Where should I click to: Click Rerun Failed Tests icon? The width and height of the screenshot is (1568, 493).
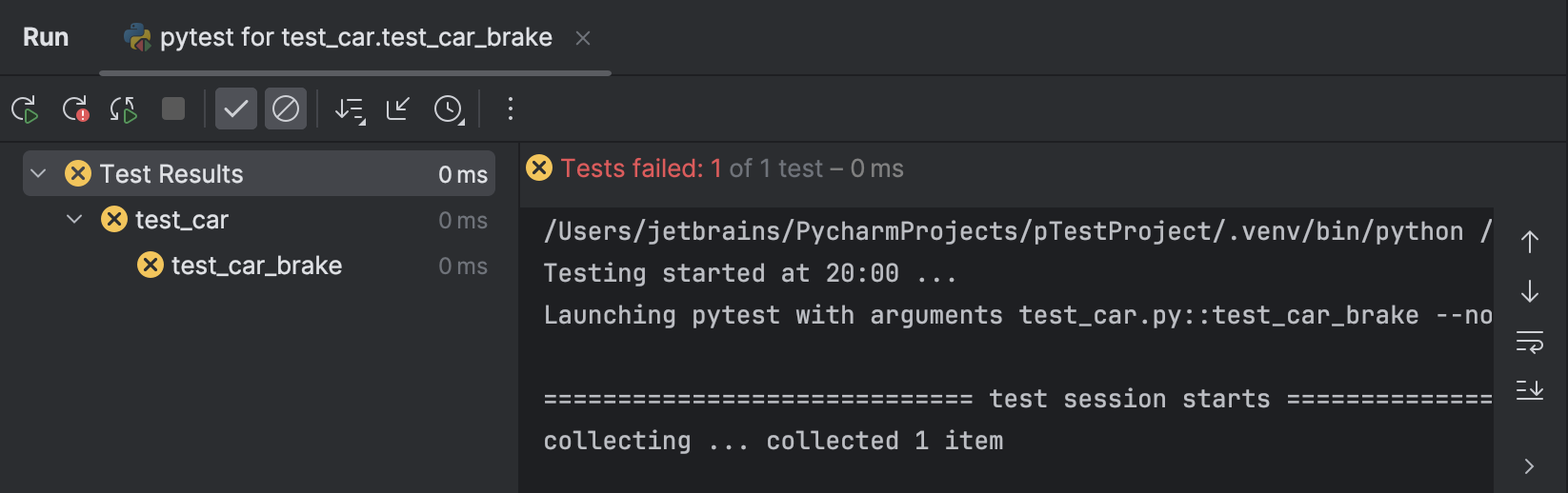click(x=75, y=109)
